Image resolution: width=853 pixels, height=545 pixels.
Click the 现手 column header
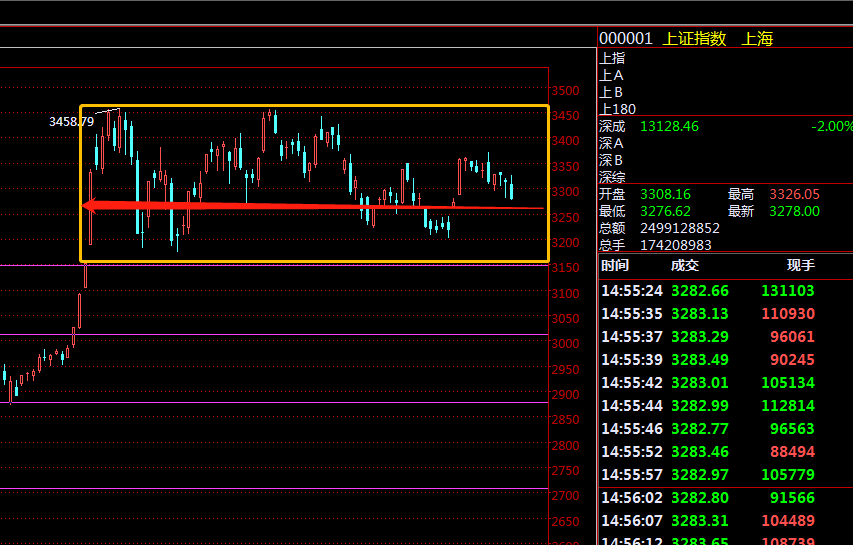click(801, 265)
